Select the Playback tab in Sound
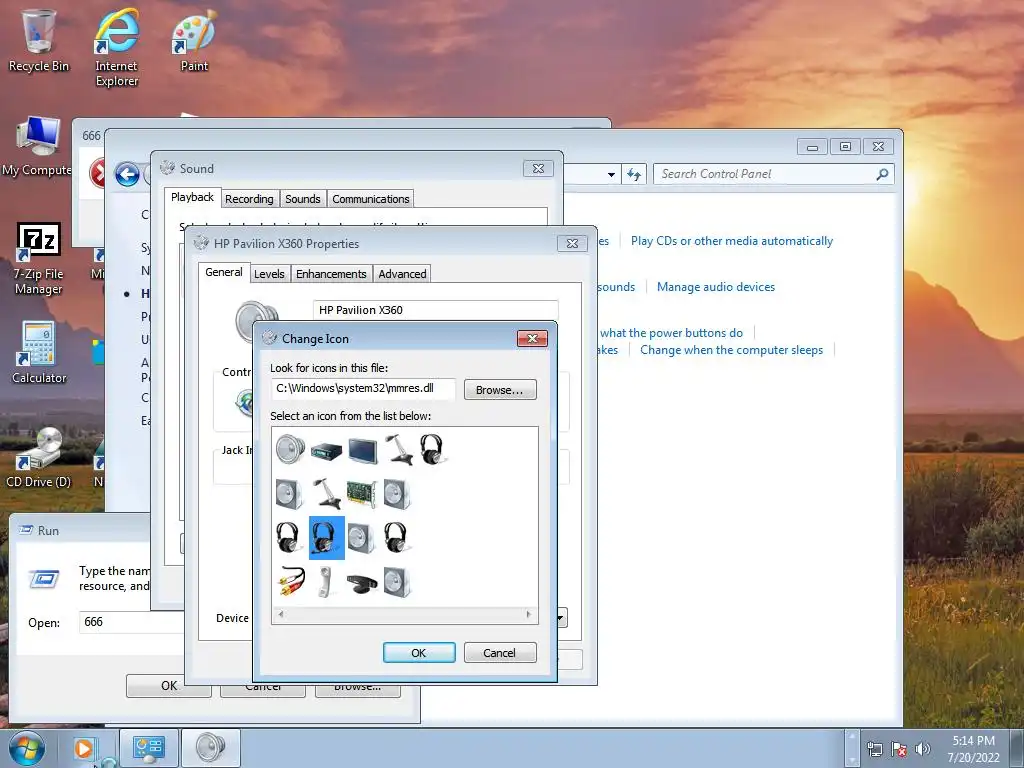This screenshot has width=1024, height=768. pyautogui.click(x=192, y=197)
